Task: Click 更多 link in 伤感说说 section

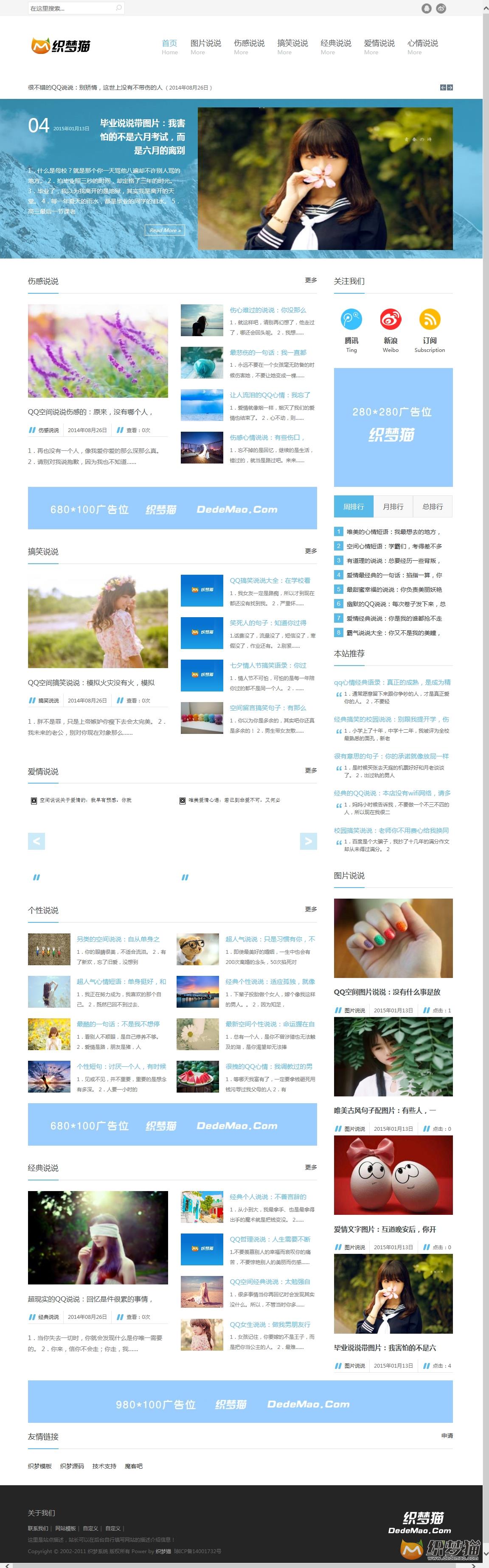Action: click(x=311, y=280)
